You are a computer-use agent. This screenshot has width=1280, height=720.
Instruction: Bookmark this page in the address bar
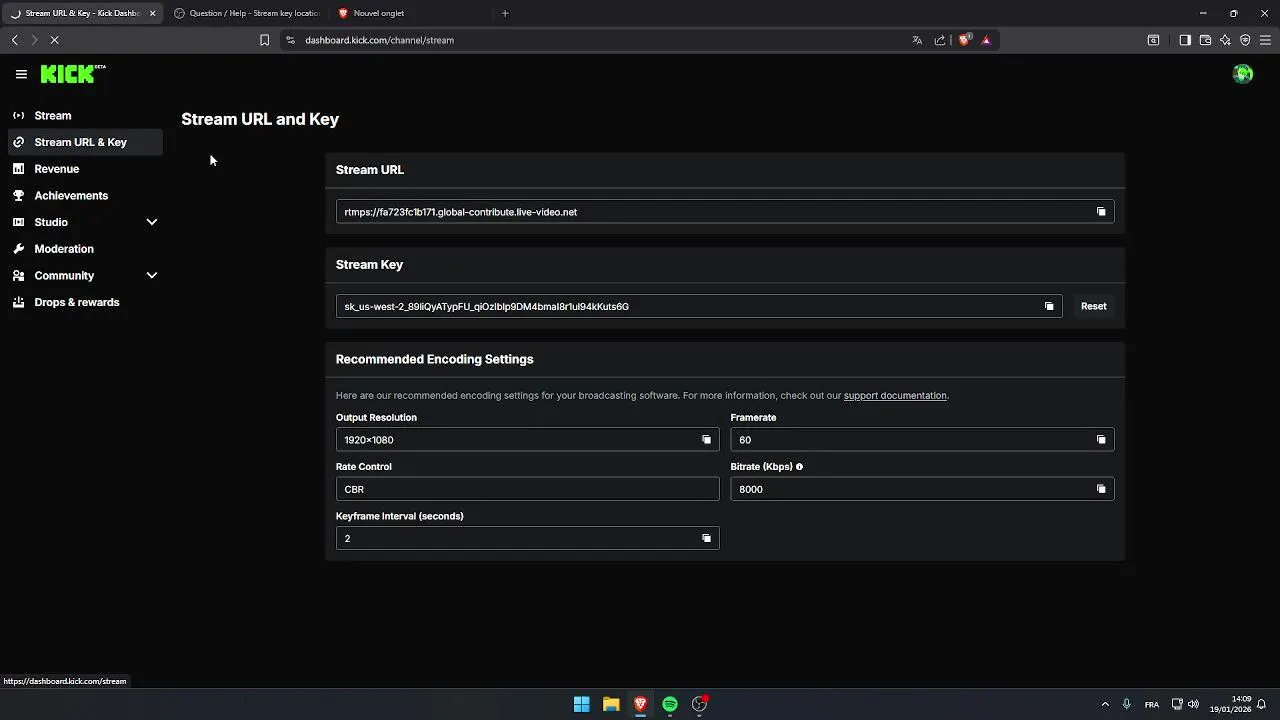pyautogui.click(x=264, y=40)
